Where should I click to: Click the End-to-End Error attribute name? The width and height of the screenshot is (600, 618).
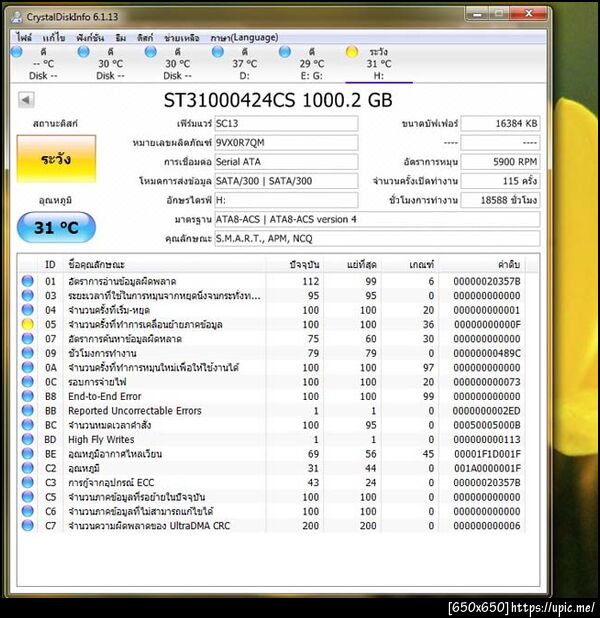(104, 396)
